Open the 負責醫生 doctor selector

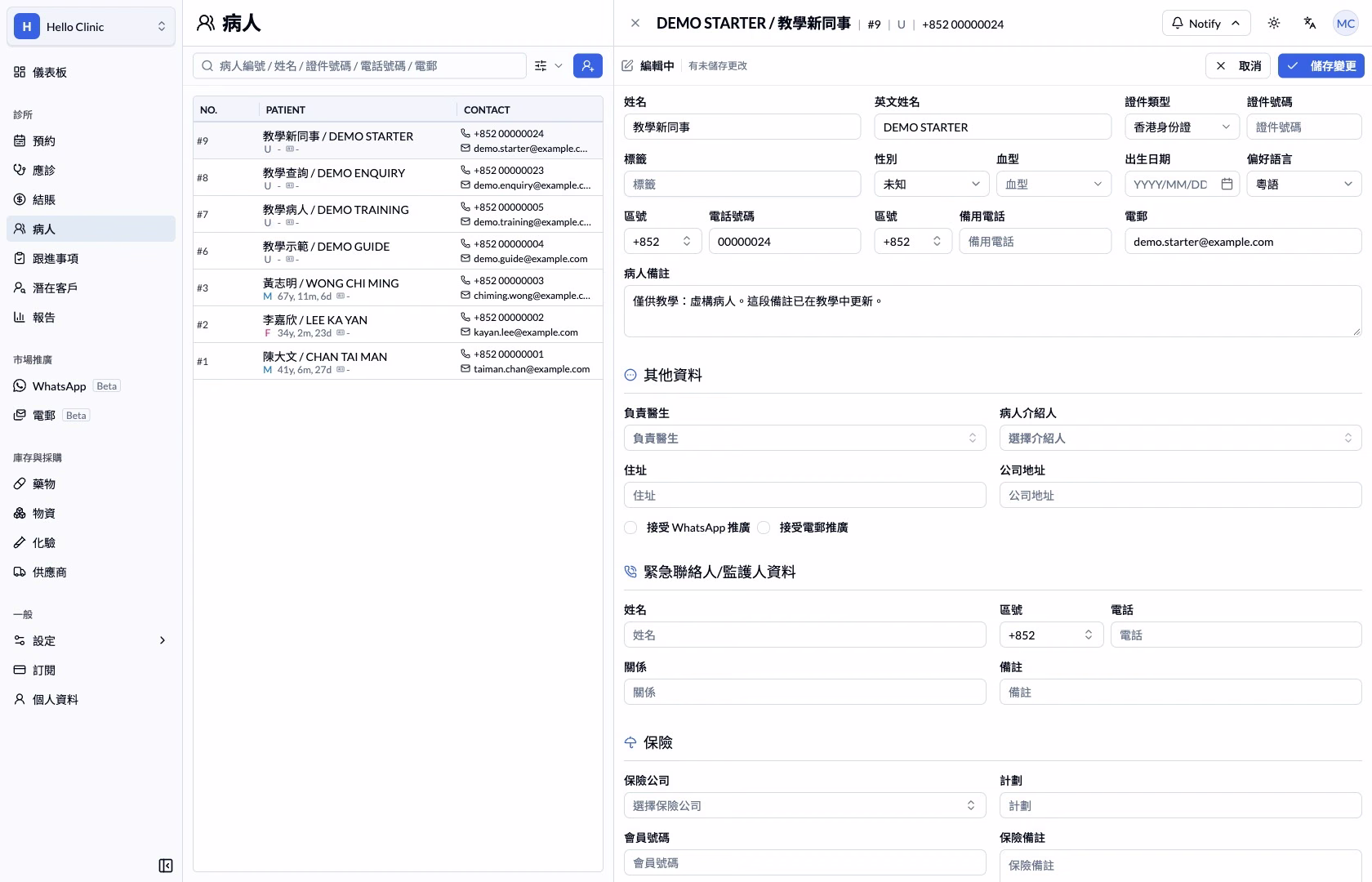pyautogui.click(x=805, y=439)
